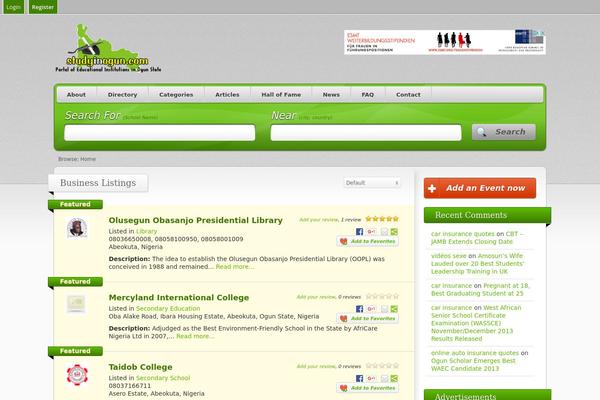Viewport: 600px width, 400px height.
Task: Open the Library category link
Action: tap(147, 231)
